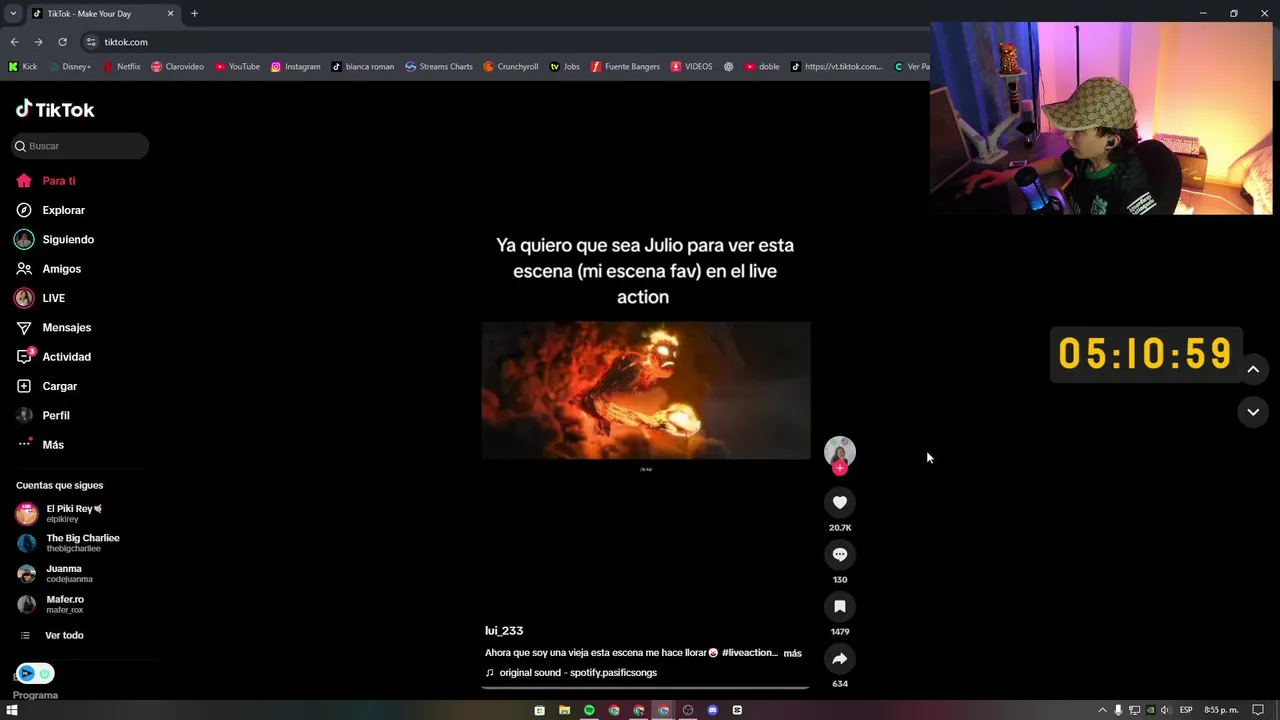Open volume control in system tray
The height and width of the screenshot is (720, 1280).
[1166, 710]
